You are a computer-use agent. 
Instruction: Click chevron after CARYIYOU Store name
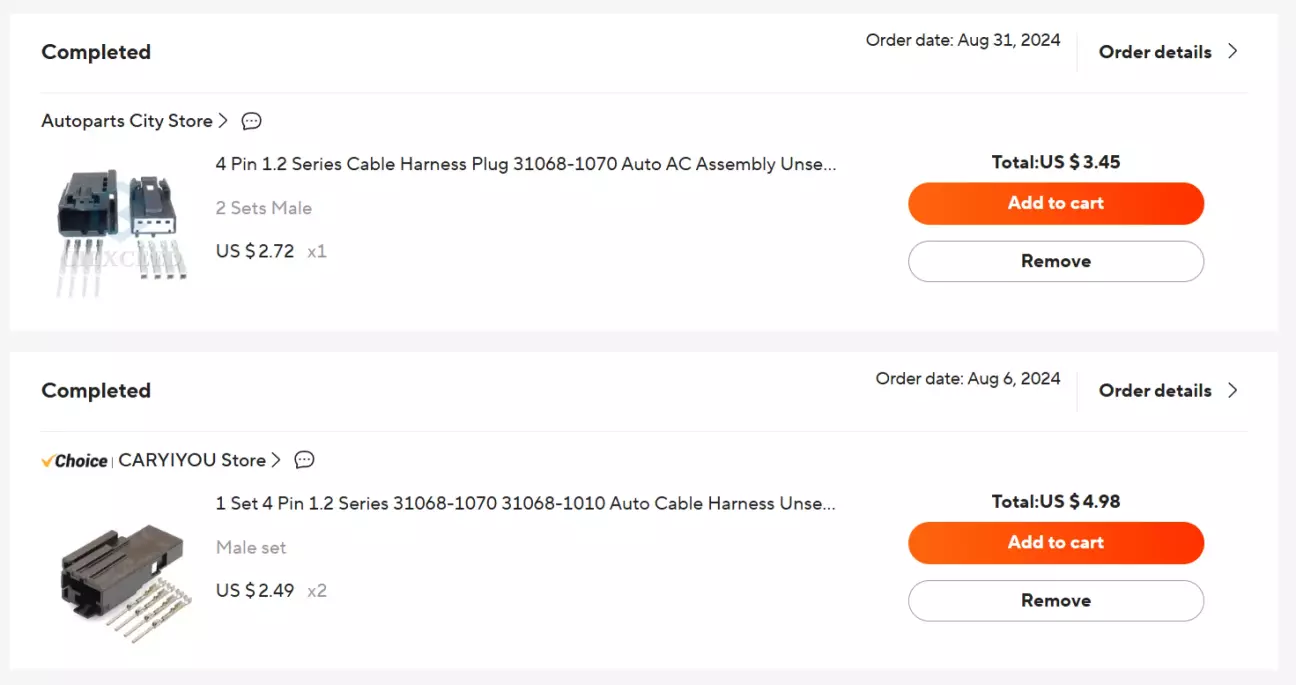tap(276, 460)
